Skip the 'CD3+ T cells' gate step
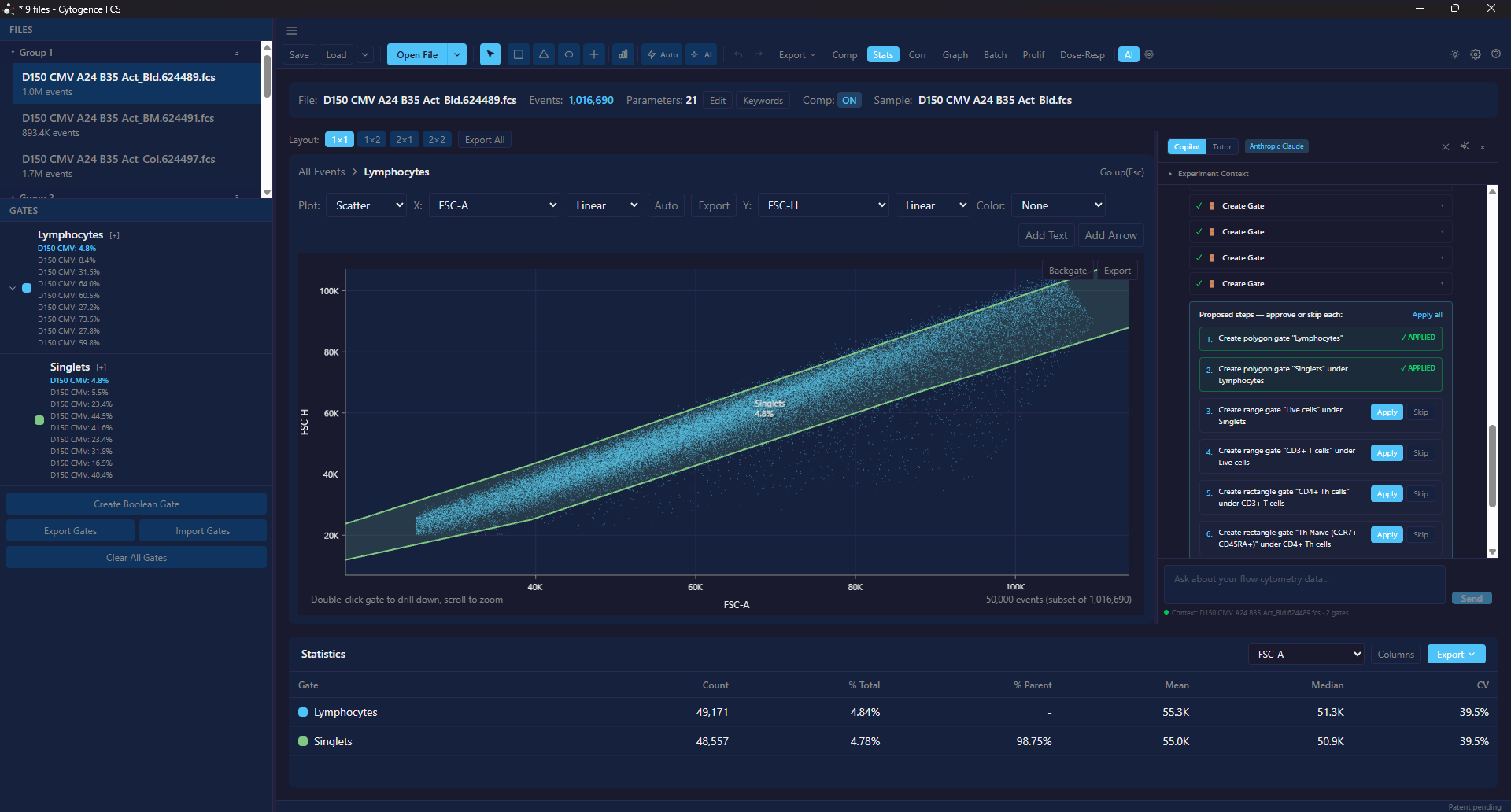Viewport: 1511px width, 812px height. coord(1420,453)
